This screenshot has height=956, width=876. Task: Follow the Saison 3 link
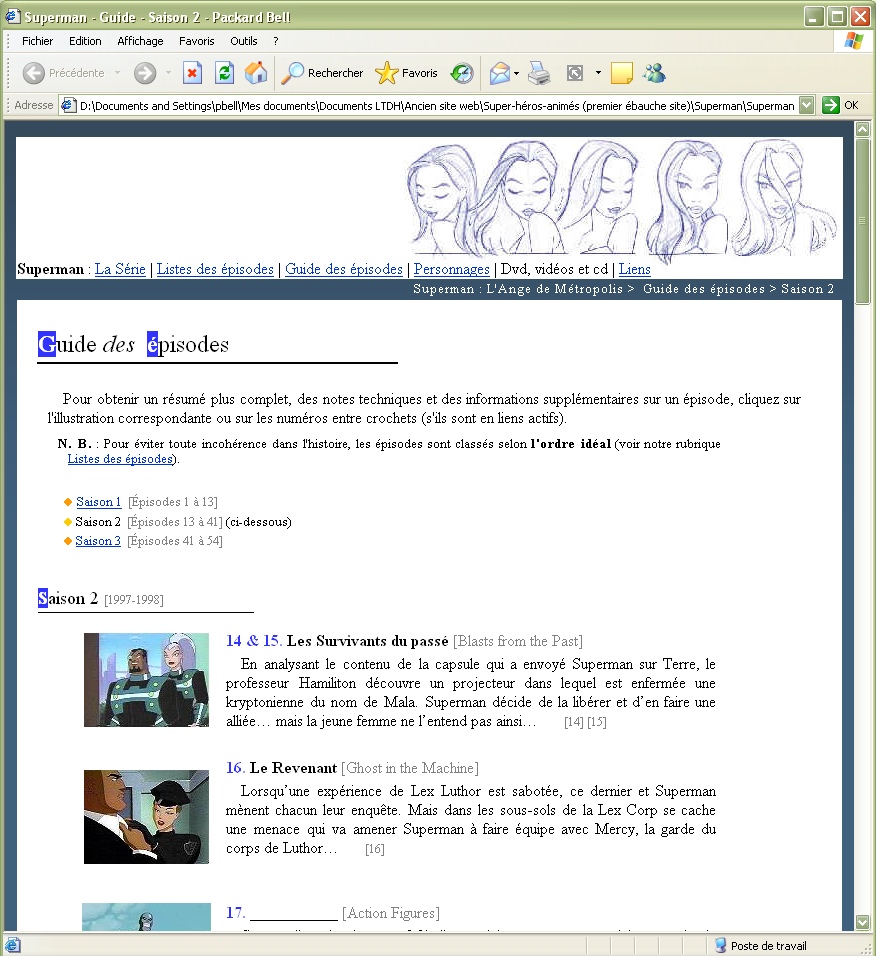click(98, 541)
